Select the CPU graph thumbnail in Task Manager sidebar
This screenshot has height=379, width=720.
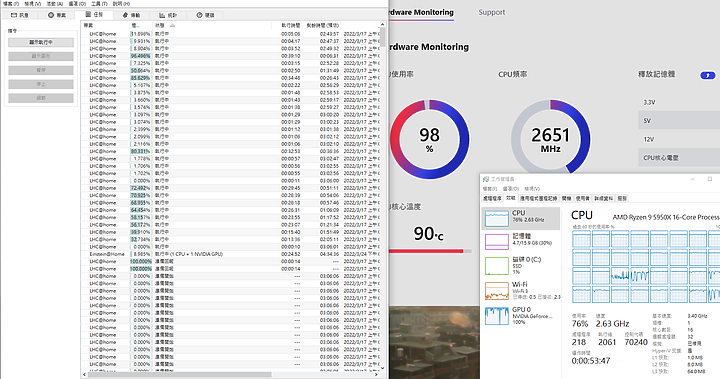pos(497,218)
